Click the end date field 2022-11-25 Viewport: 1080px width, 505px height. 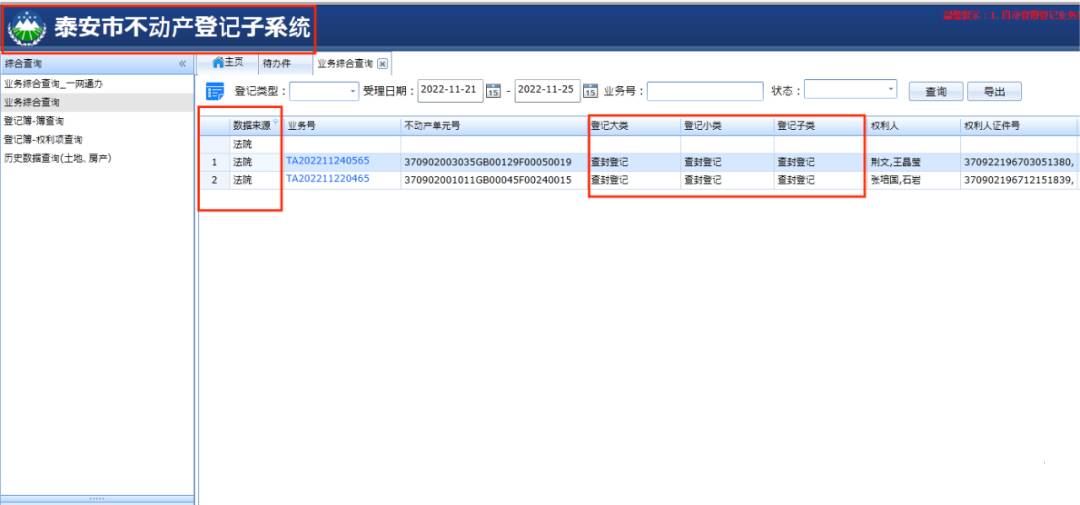[x=548, y=90]
